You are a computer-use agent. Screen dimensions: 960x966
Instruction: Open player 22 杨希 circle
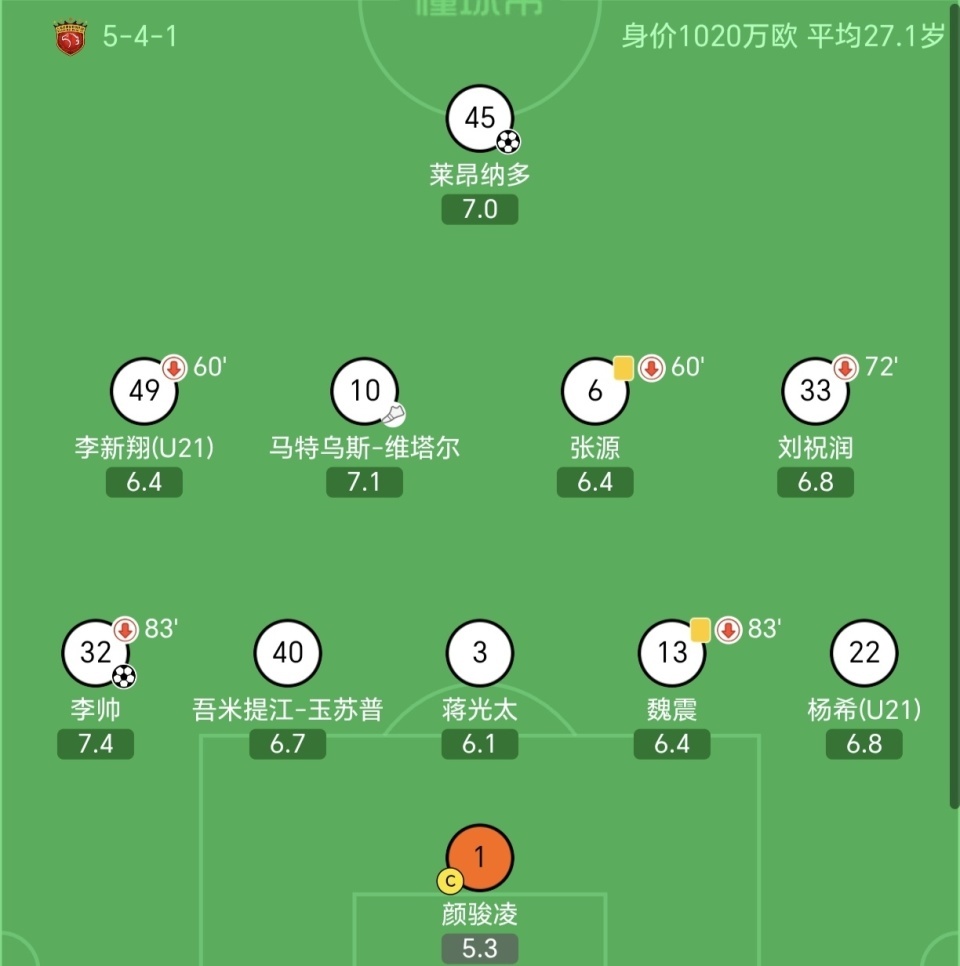(864, 652)
